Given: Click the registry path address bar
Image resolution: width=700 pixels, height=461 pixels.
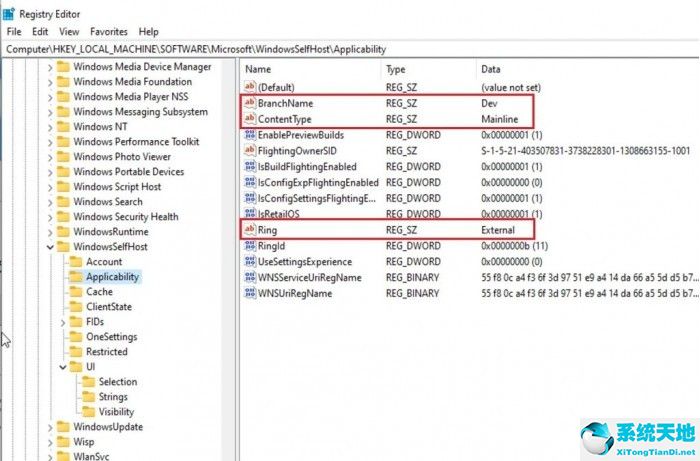Looking at the screenshot, I should click(x=350, y=49).
